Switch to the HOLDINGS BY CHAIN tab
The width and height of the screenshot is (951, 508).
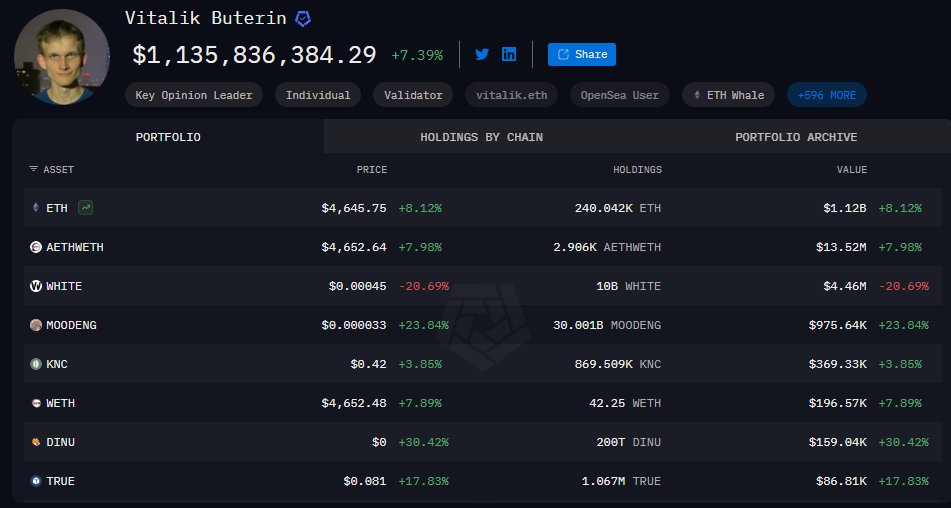click(x=482, y=137)
